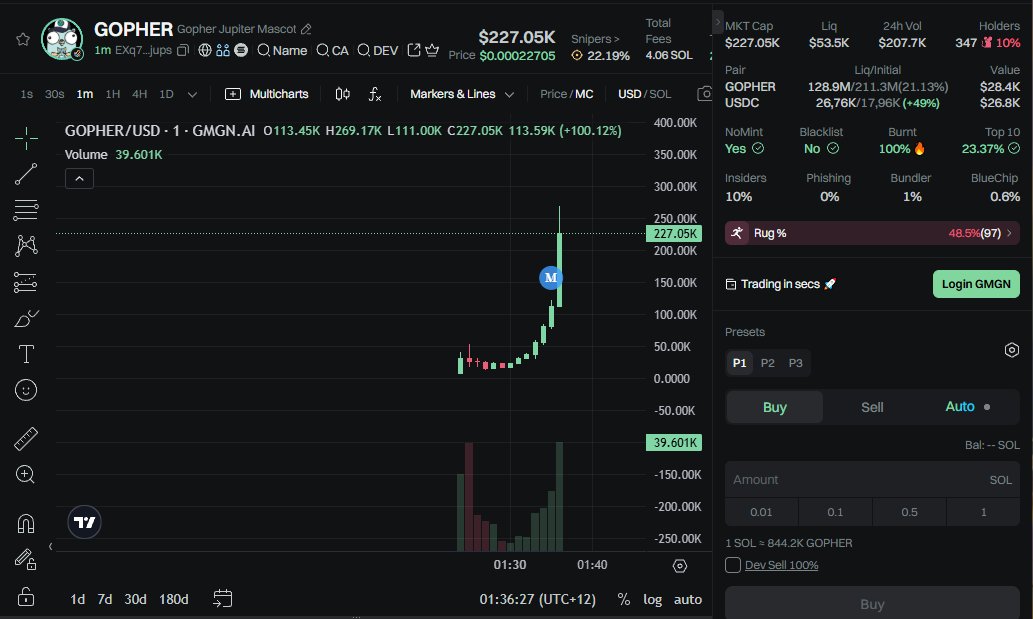This screenshot has height=619, width=1033.
Task: Toggle percent scale mode
Action: [x=623, y=599]
